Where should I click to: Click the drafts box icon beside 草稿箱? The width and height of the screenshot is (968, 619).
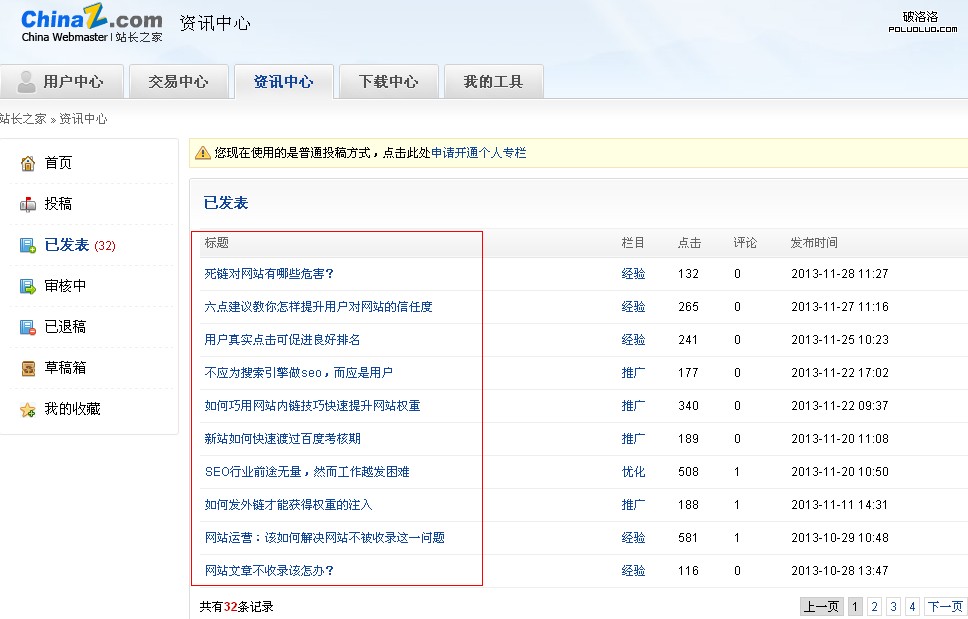click(x=28, y=368)
